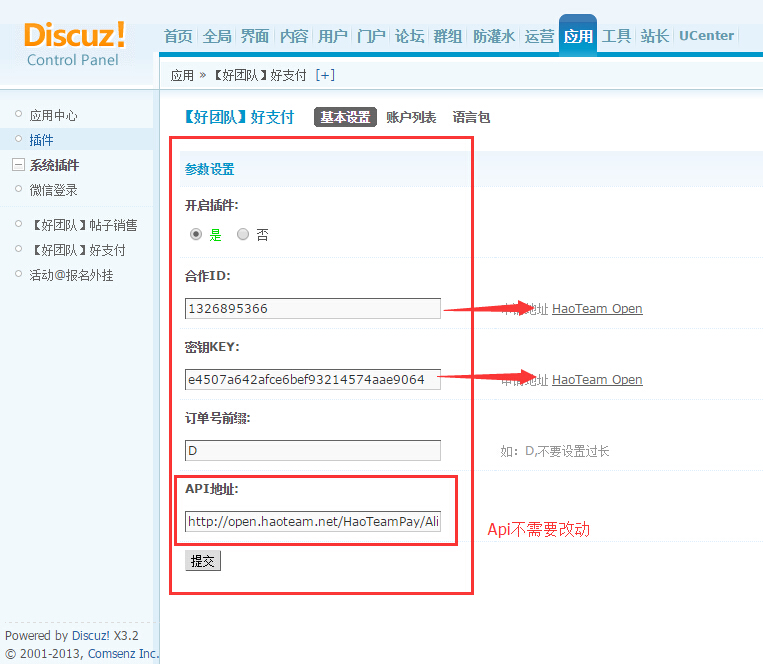
Task: Open 【好团队】帖子销售 in sidebar
Action: point(83,225)
